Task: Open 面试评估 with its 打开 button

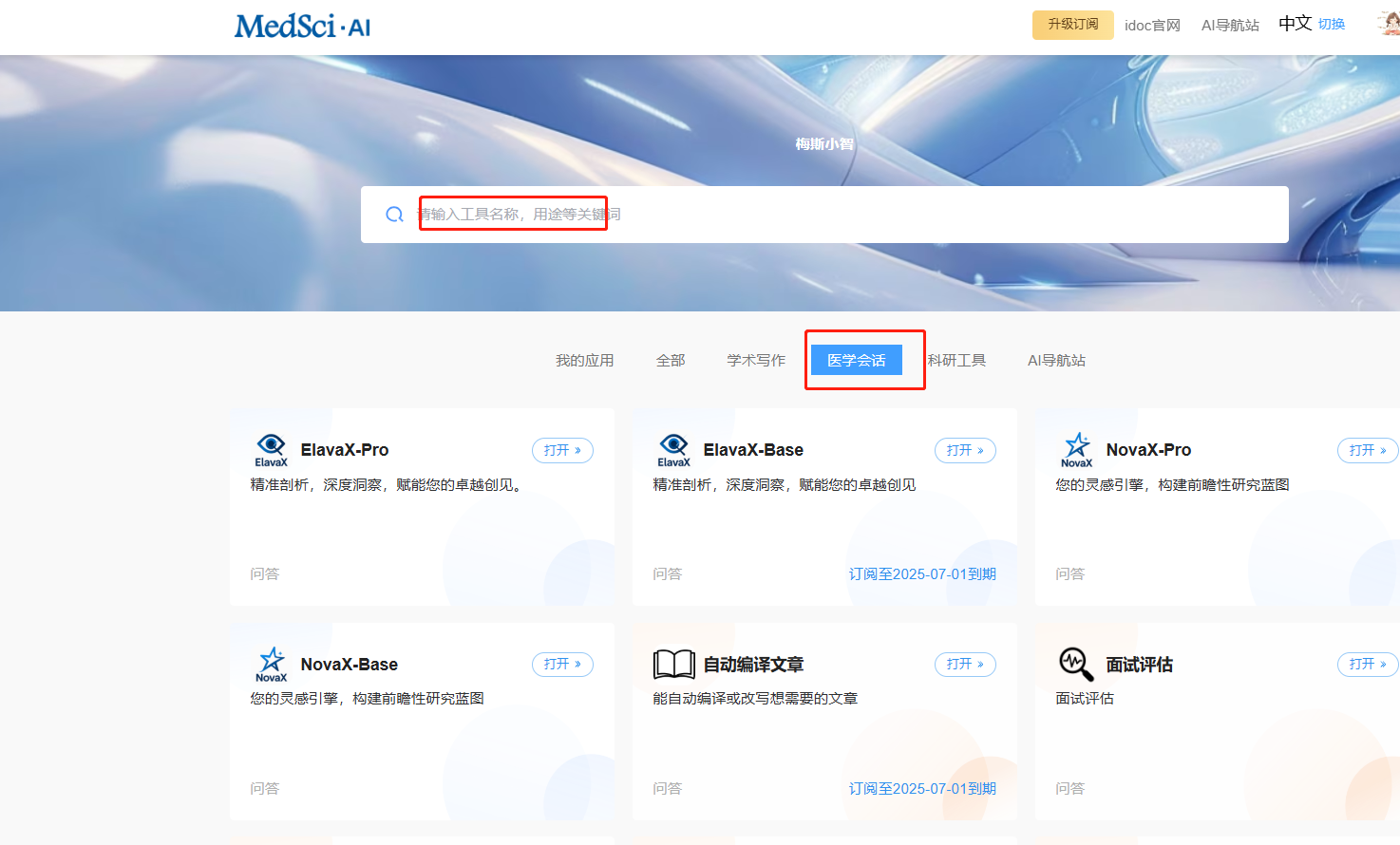Action: point(1368,665)
